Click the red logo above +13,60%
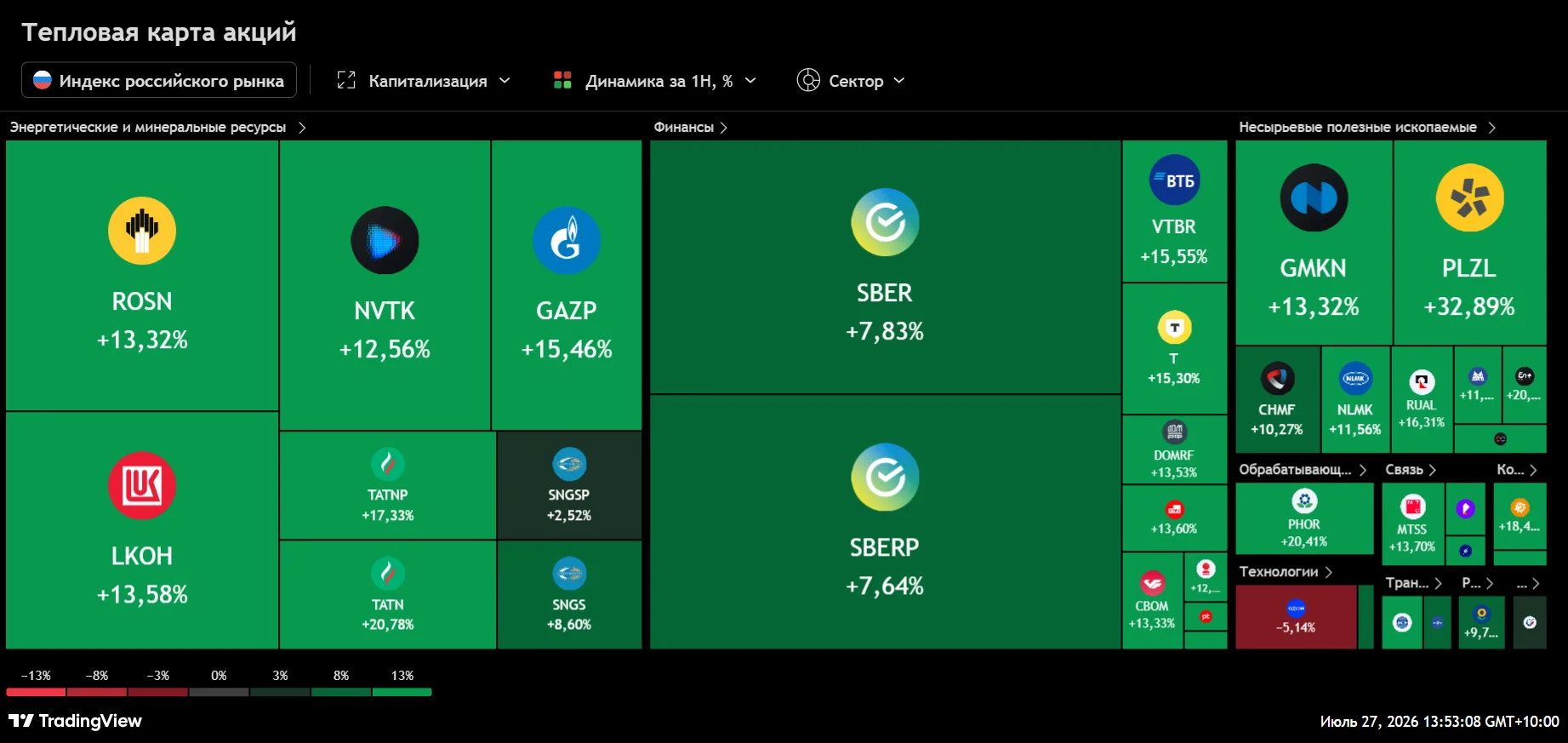Image resolution: width=1568 pixels, height=743 pixels. pyautogui.click(x=1174, y=510)
